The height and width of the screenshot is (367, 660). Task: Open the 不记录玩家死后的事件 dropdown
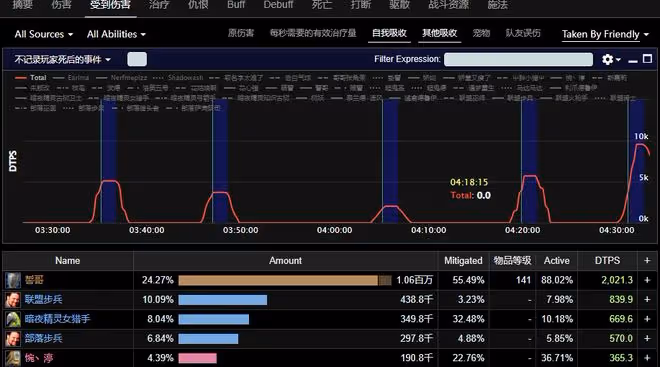63,59
